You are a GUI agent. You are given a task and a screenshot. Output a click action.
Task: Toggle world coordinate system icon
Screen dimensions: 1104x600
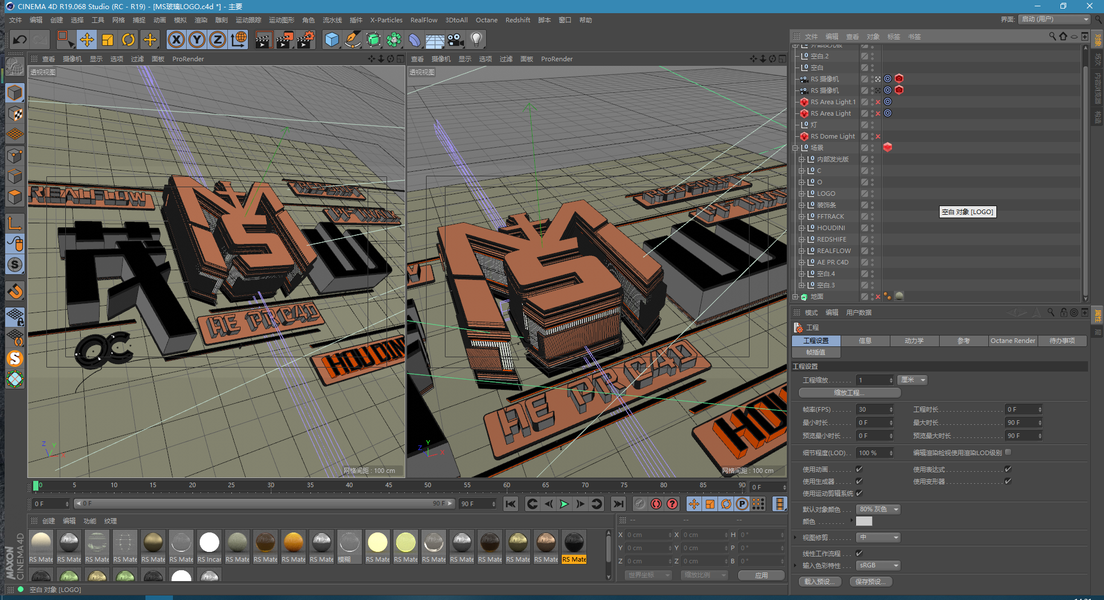pyautogui.click(x=239, y=39)
